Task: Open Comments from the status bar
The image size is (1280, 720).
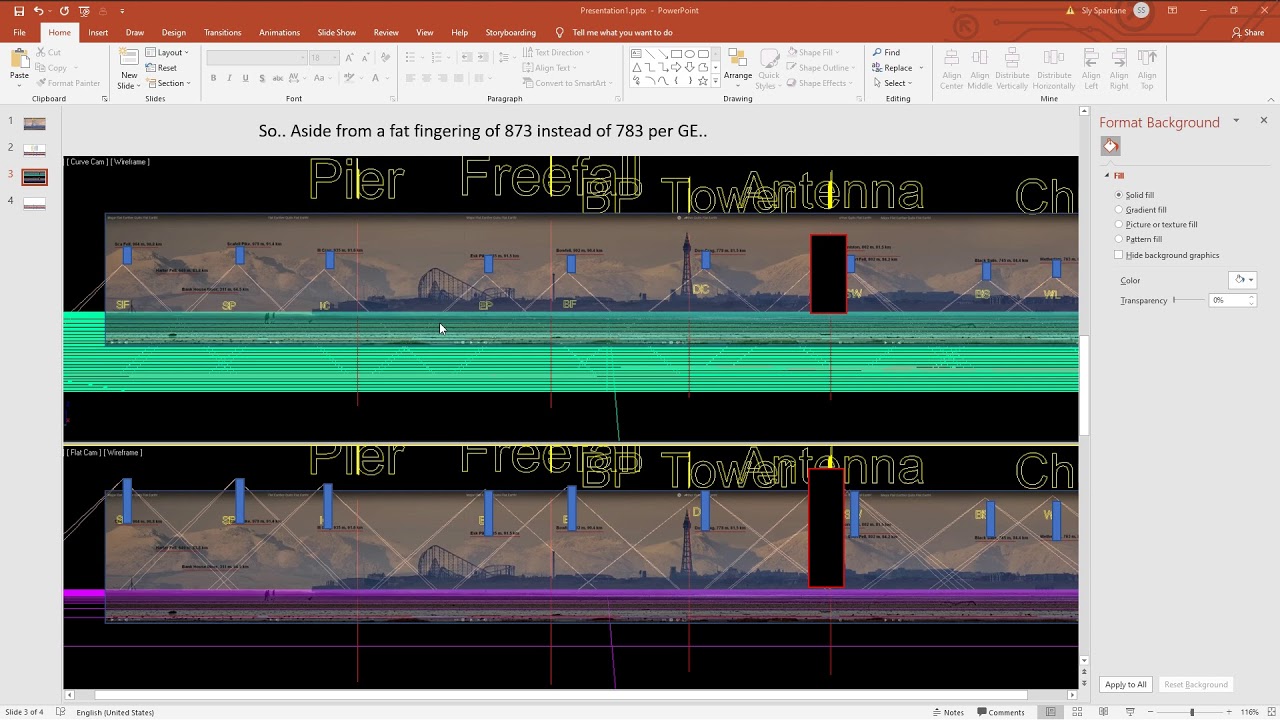Action: point(999,712)
